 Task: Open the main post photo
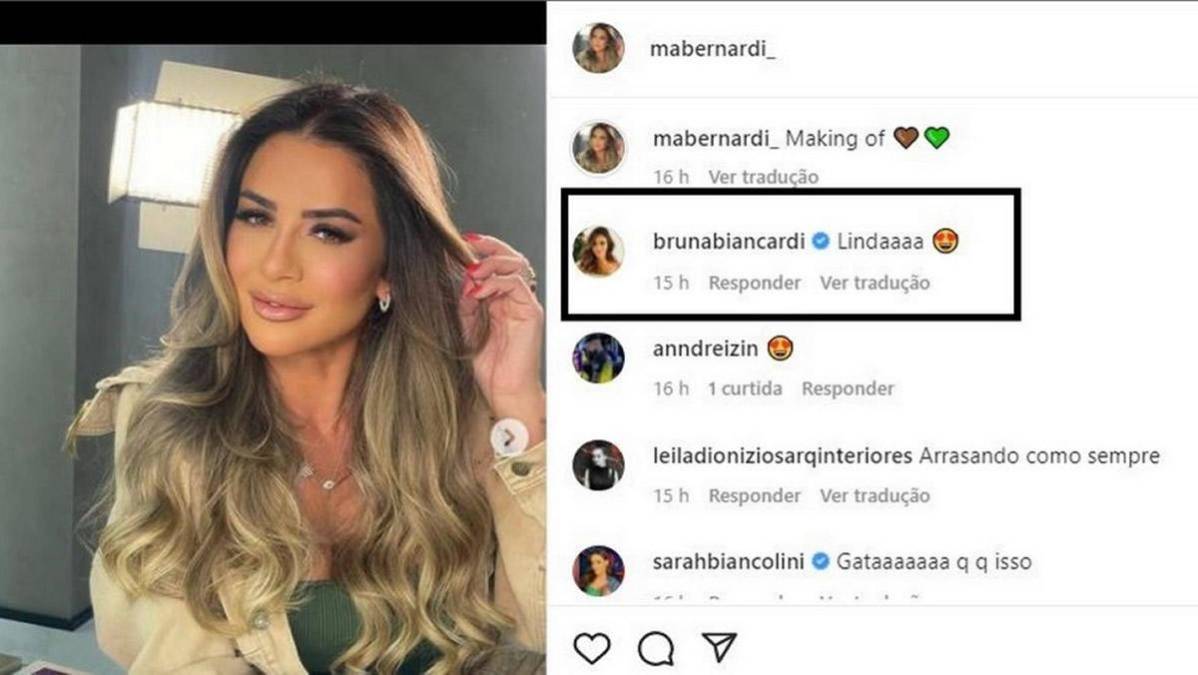click(x=273, y=359)
